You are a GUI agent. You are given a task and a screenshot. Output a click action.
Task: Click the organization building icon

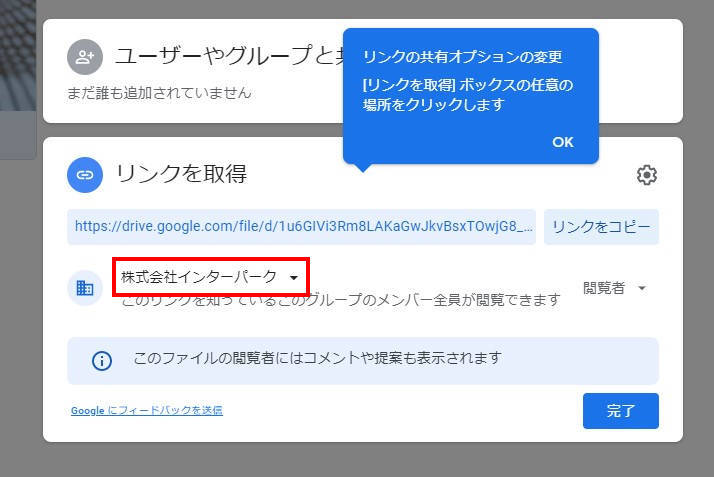[x=85, y=288]
